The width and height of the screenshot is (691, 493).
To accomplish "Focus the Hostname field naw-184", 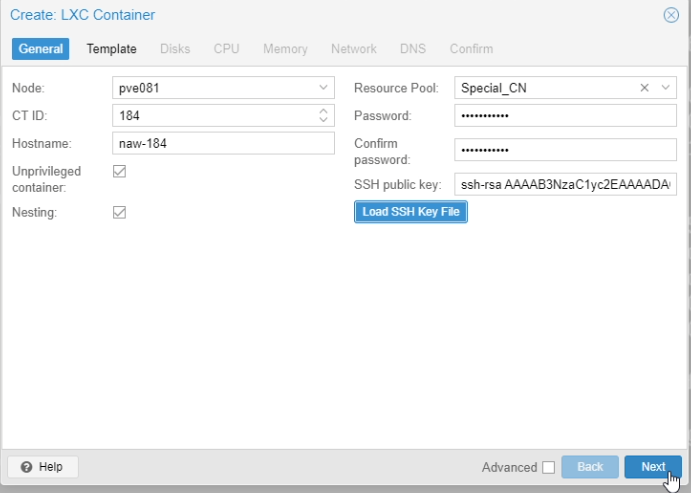I will pyautogui.click(x=223, y=143).
